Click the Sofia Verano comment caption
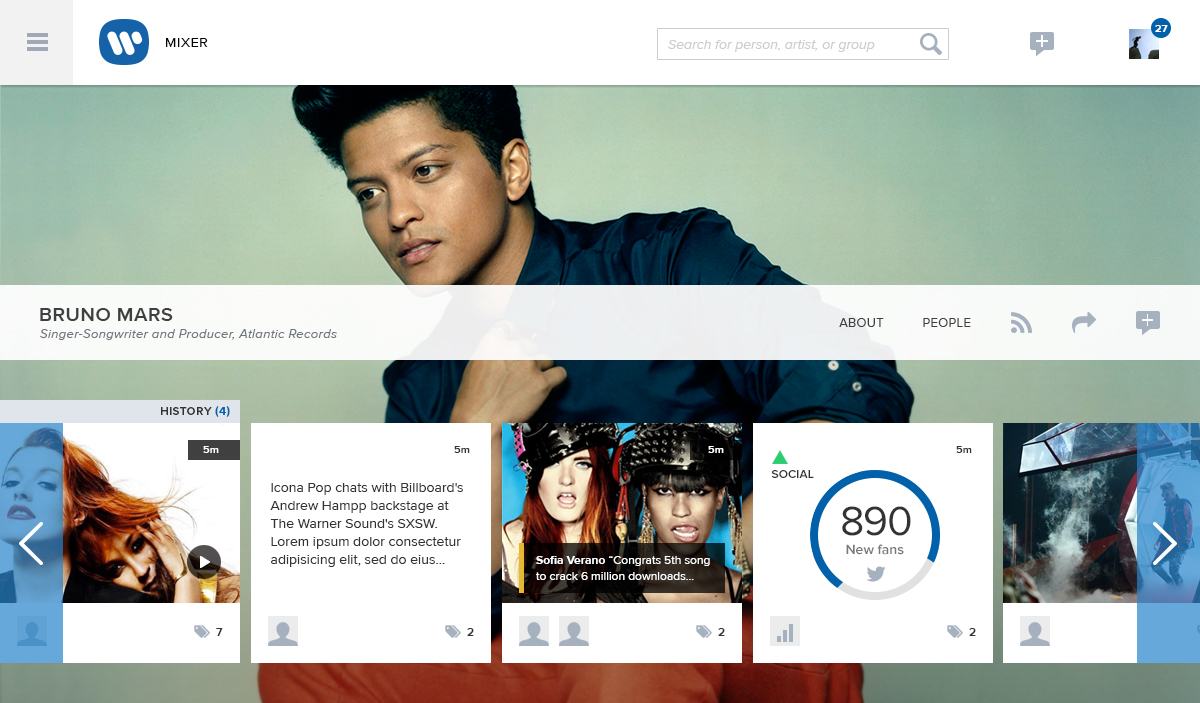Viewport: 1200px width, 703px height. (622, 568)
